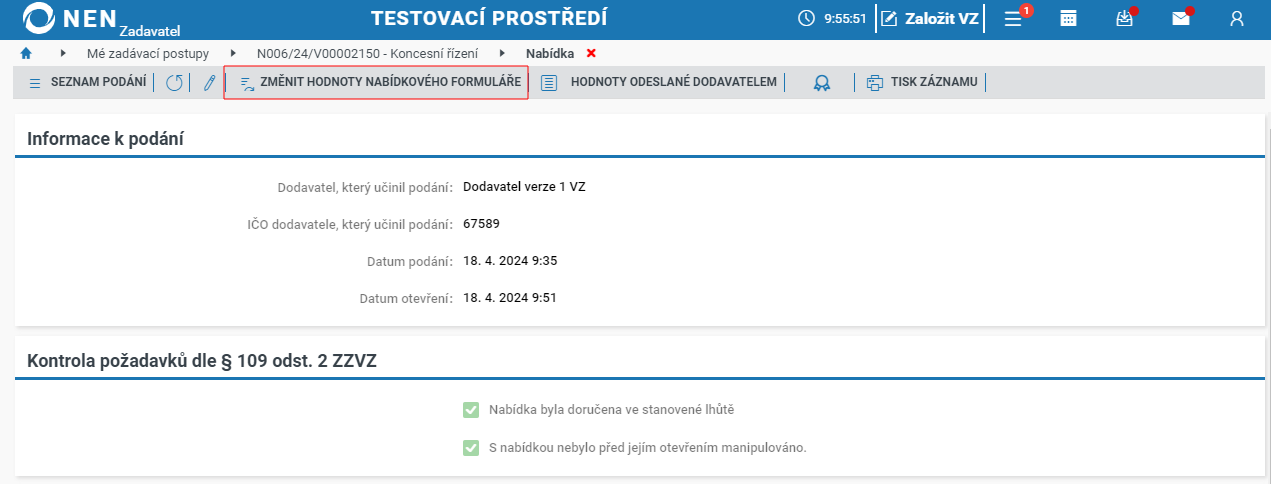1271x484 pixels.
Task: Expand arrow before 'Nabídka' breadcrumb
Action: click(502, 53)
